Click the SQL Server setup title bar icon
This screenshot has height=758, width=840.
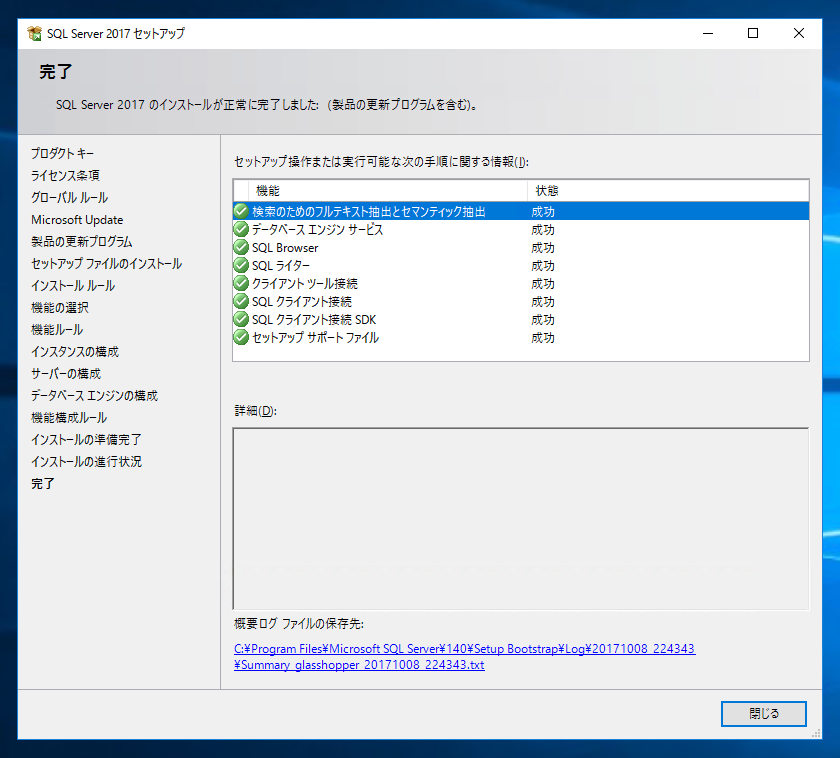[35, 34]
